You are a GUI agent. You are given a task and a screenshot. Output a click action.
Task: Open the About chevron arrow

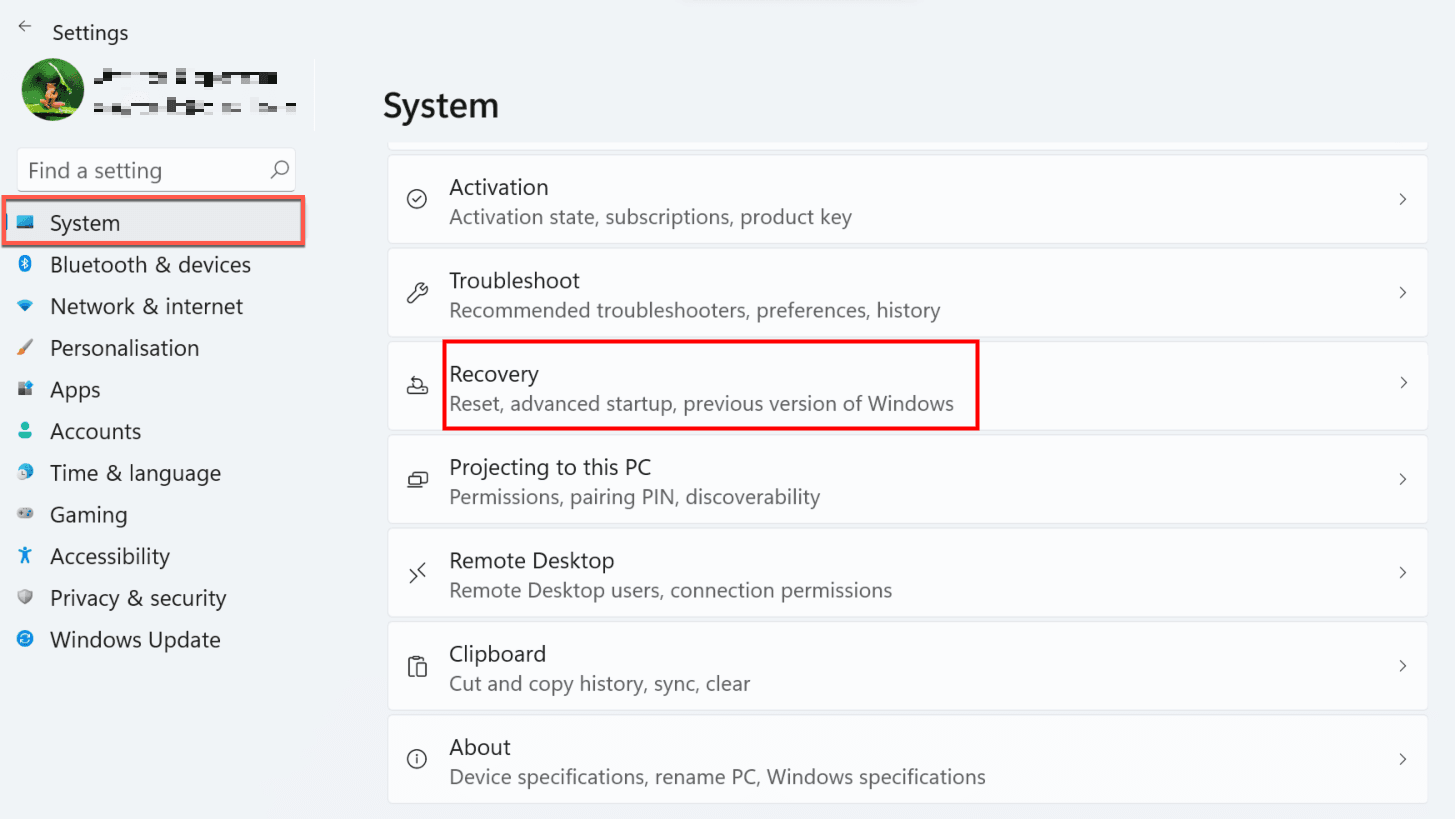pos(1403,760)
